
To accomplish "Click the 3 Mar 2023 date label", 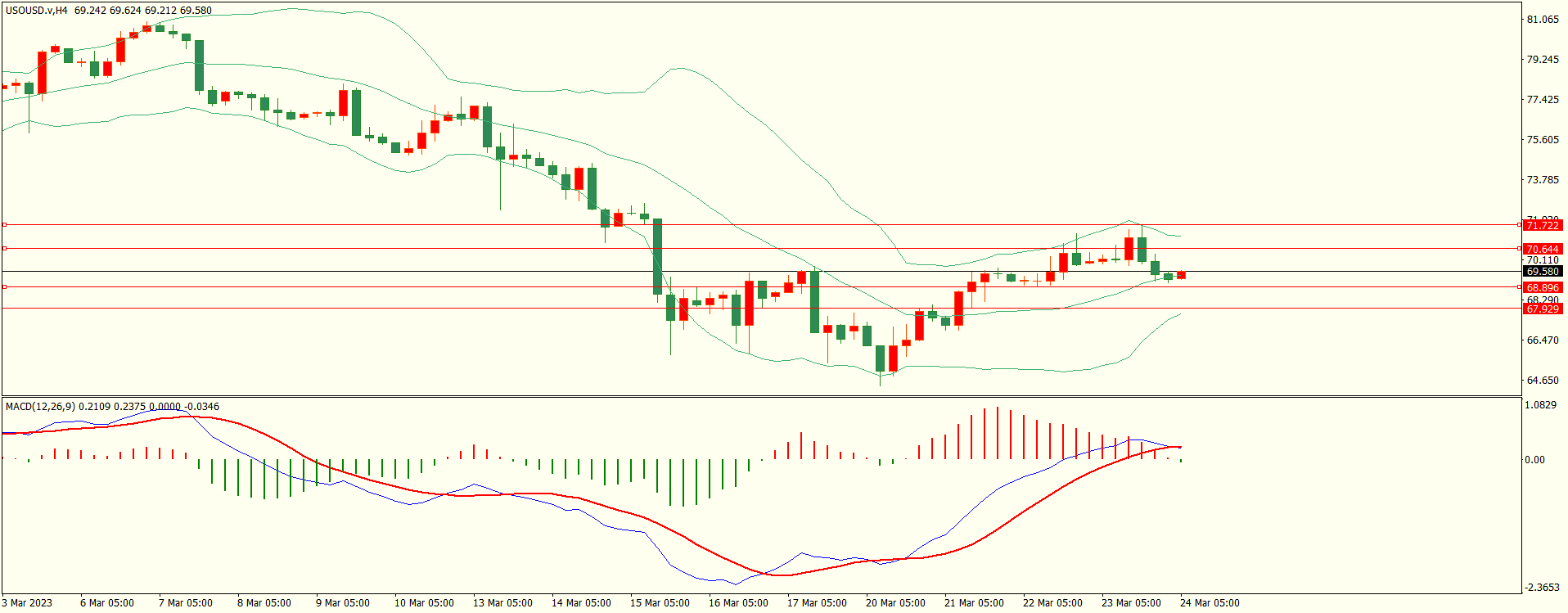I will [27, 603].
